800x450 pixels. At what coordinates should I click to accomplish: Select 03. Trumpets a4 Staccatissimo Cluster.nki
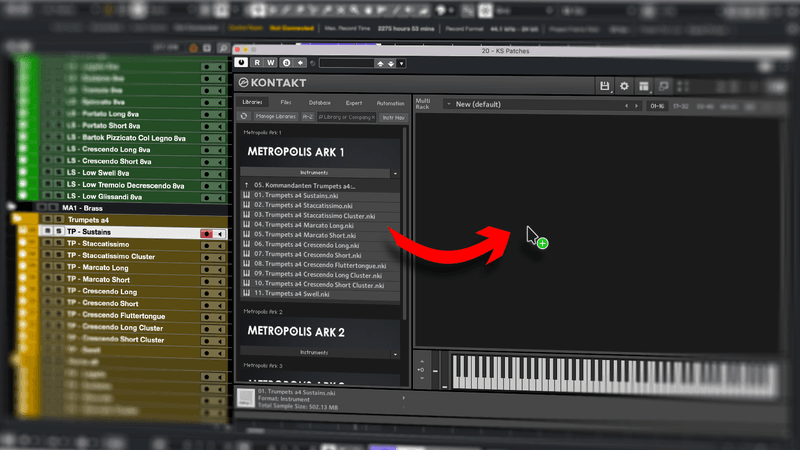(320, 215)
